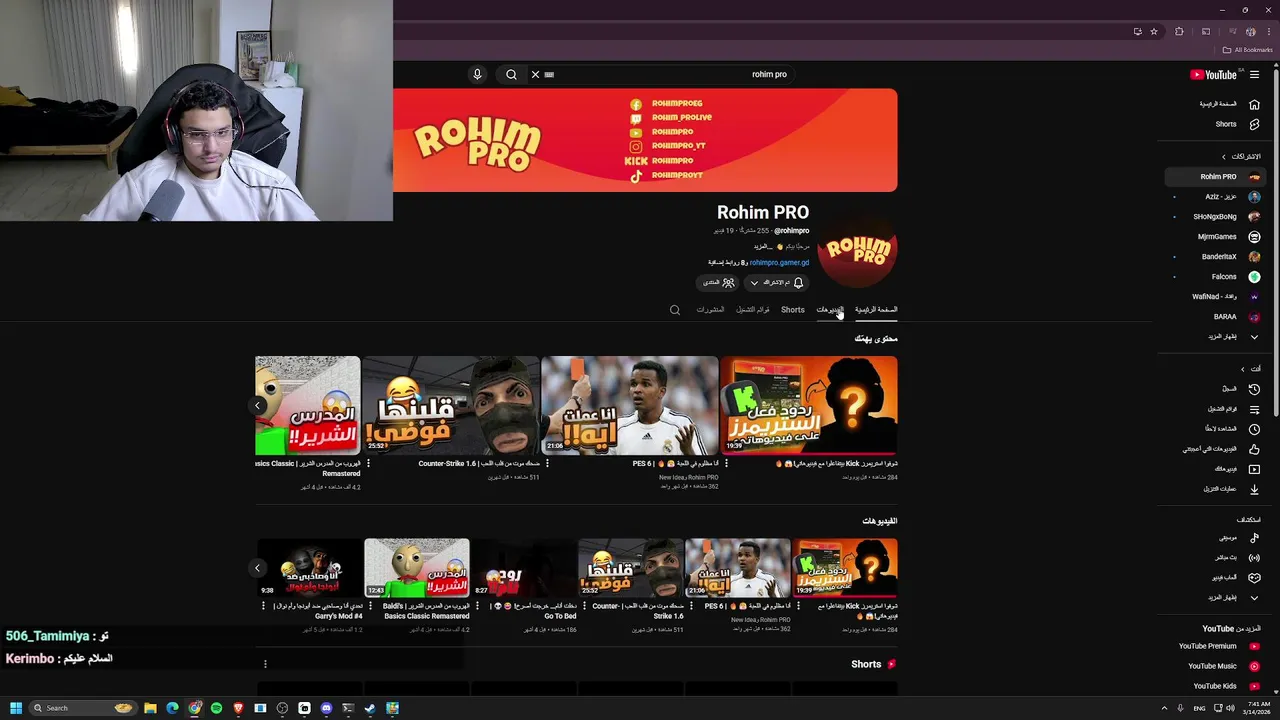Screen dimensions: 1280x720
Task: Open YouTube Music link
Action: pos(1214,666)
